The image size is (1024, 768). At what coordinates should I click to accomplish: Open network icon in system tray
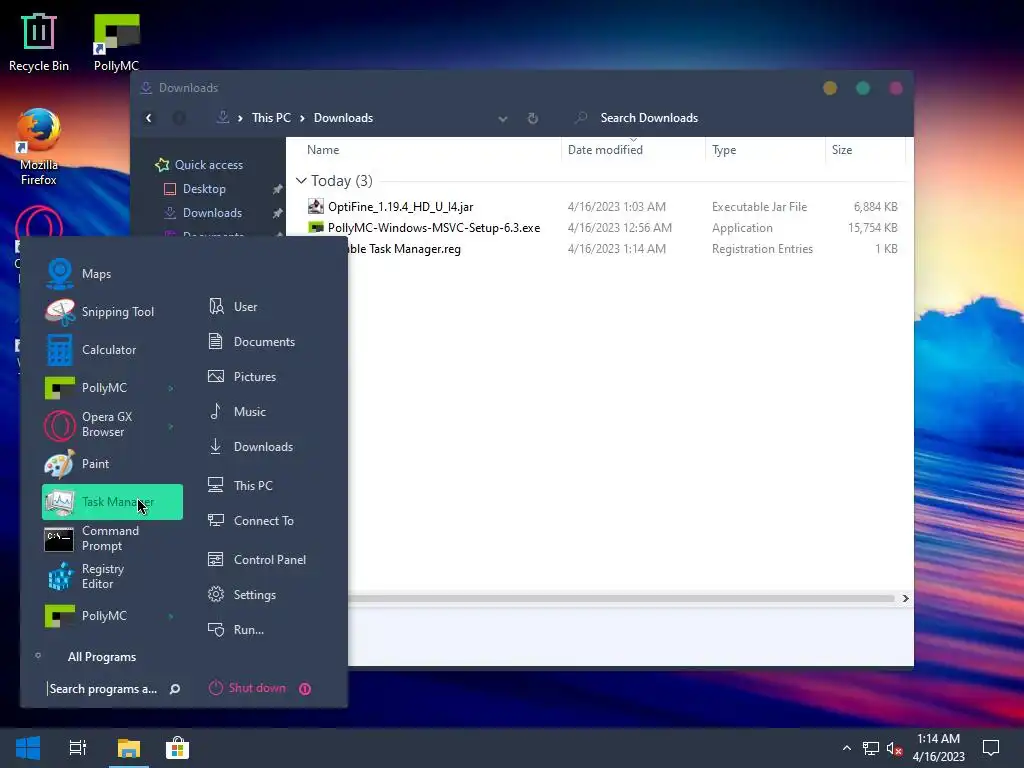click(x=871, y=748)
